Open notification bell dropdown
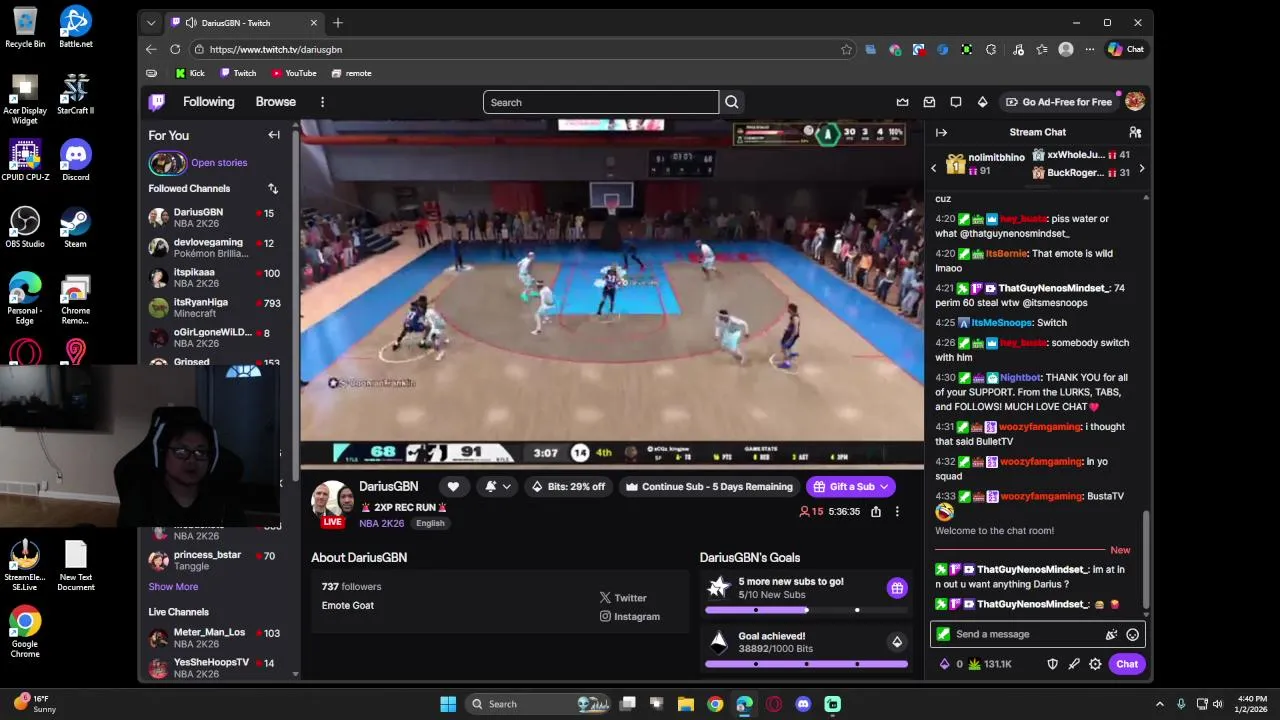1280x720 pixels. (x=498, y=487)
